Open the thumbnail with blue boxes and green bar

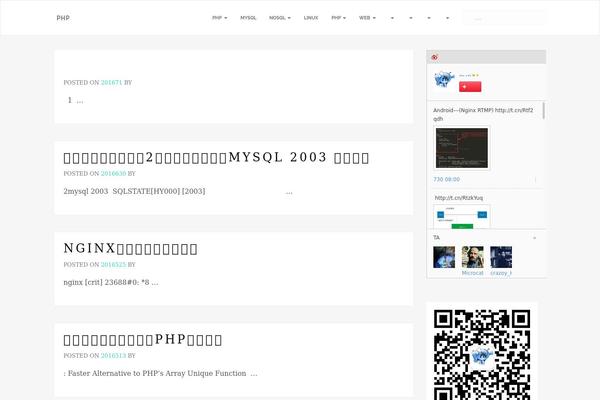coord(462,217)
